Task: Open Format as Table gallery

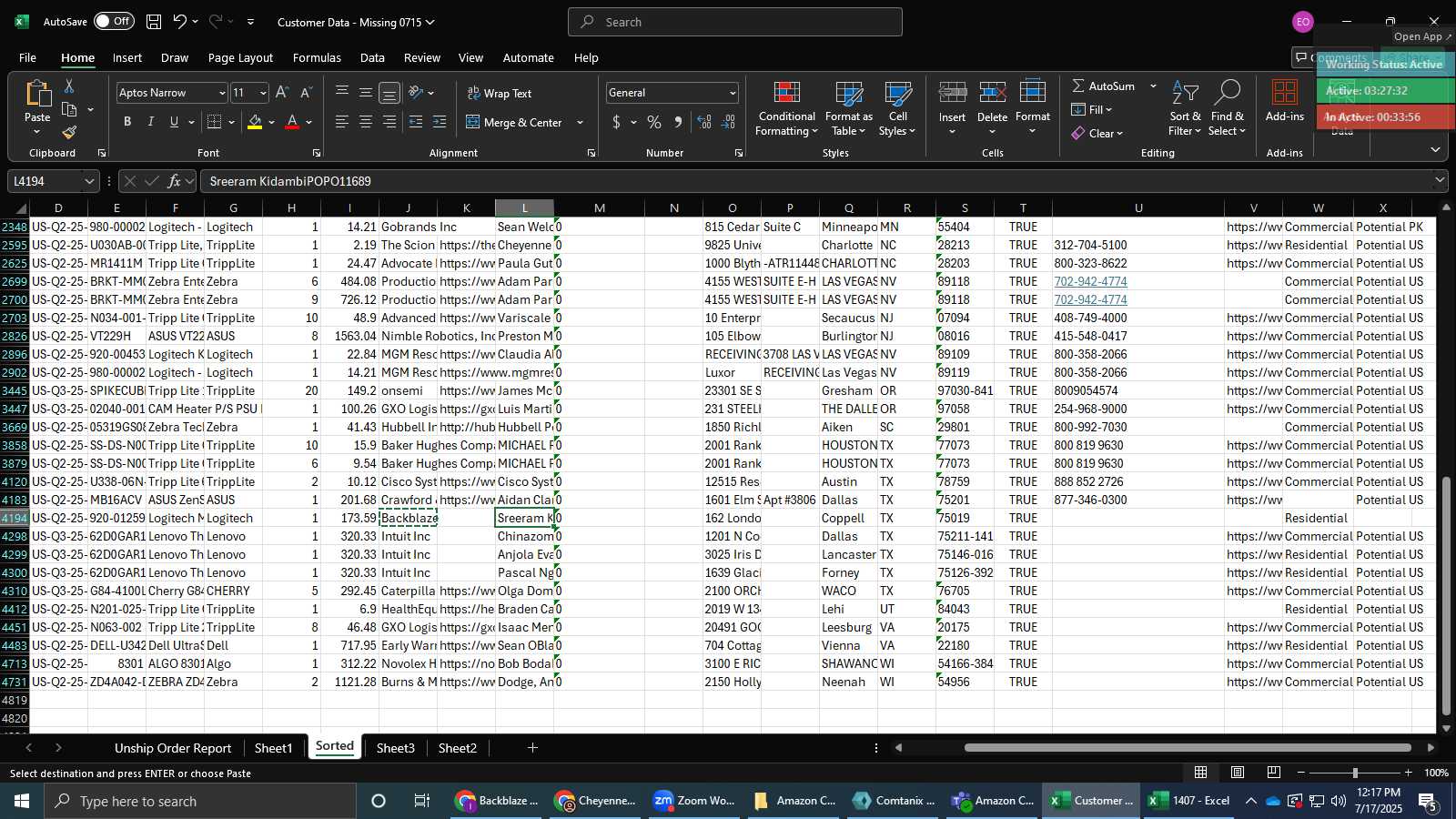Action: pos(848,109)
